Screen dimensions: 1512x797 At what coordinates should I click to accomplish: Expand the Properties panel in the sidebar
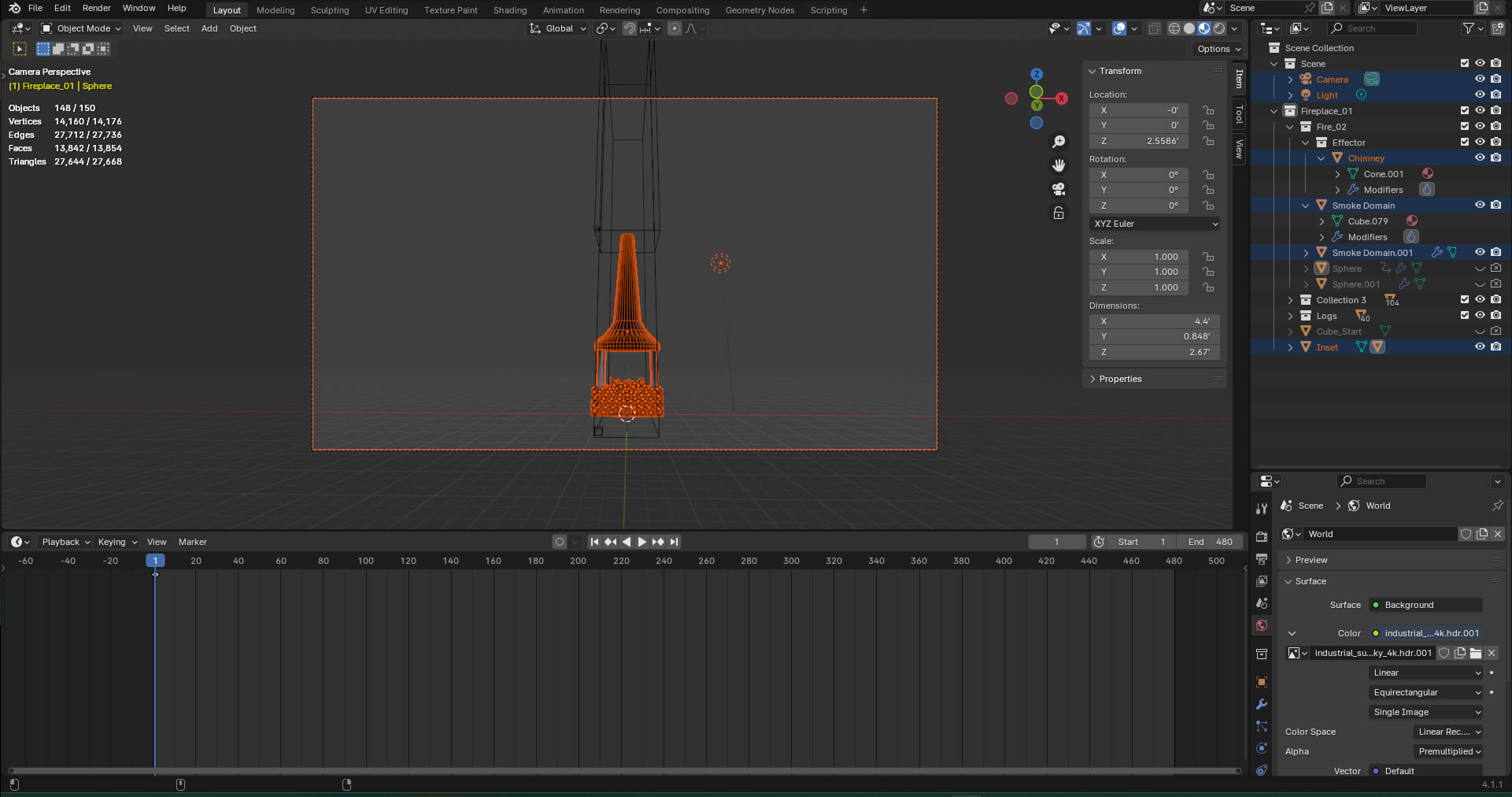(1120, 379)
